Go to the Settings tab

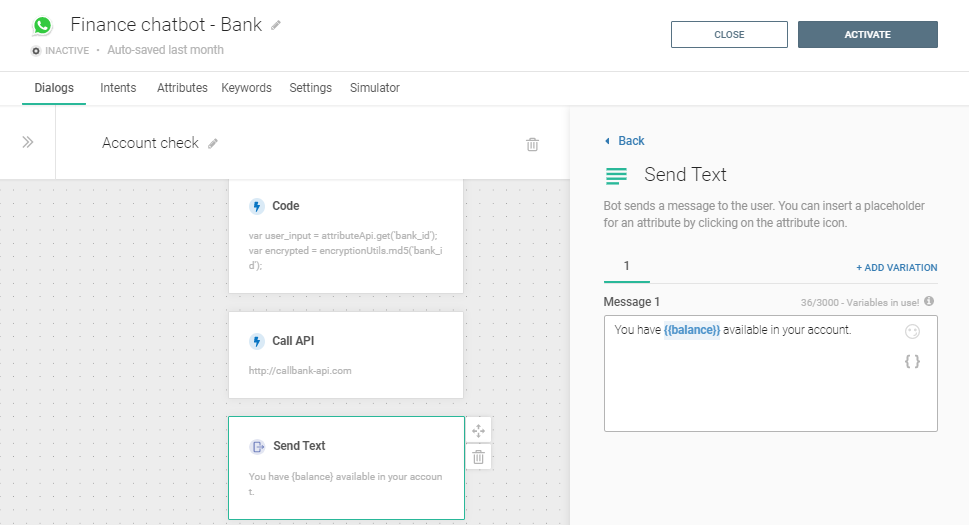tap(310, 88)
